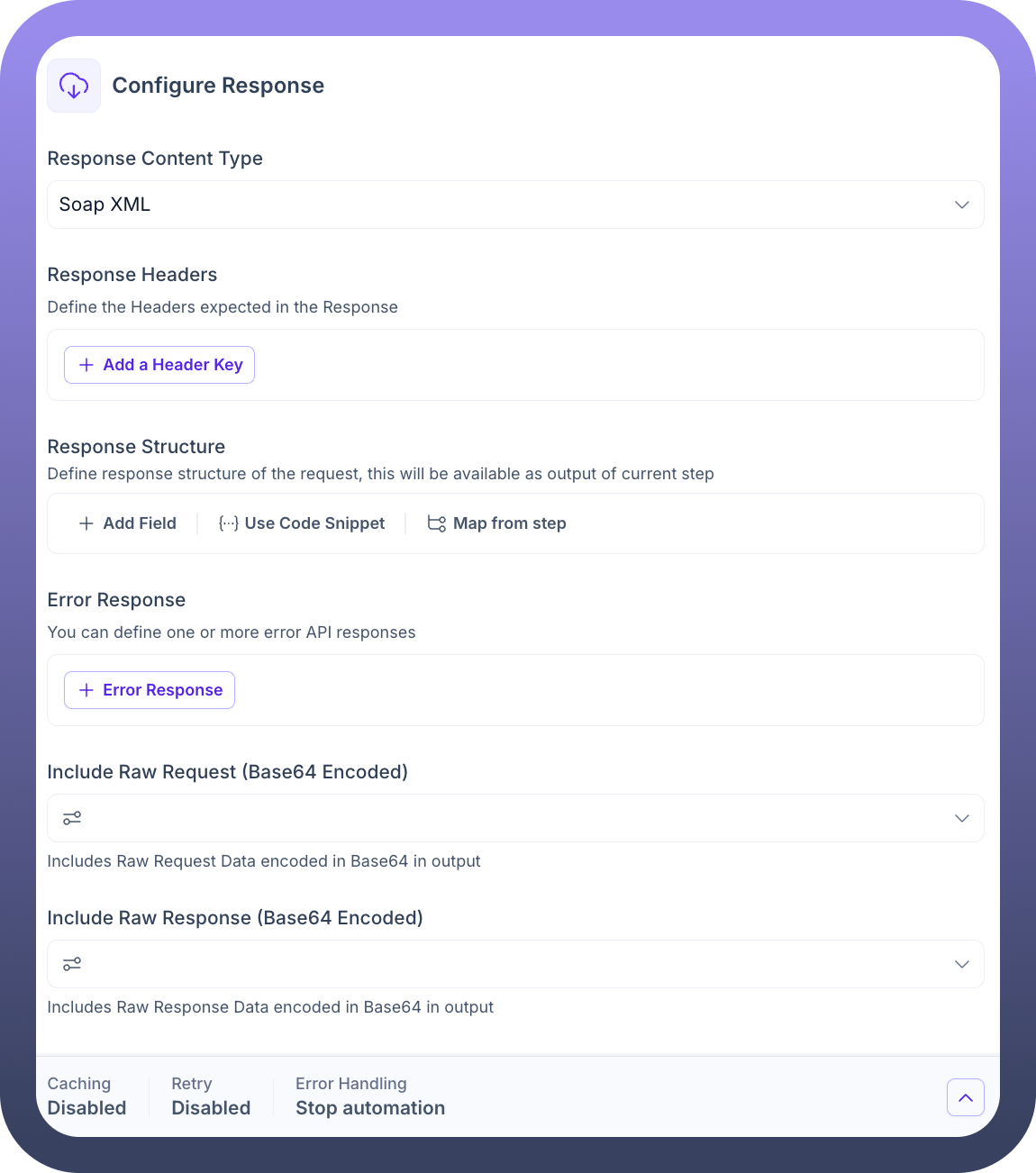
Task: Open Error Handling Stop automation setting
Action: pyautogui.click(x=369, y=1096)
